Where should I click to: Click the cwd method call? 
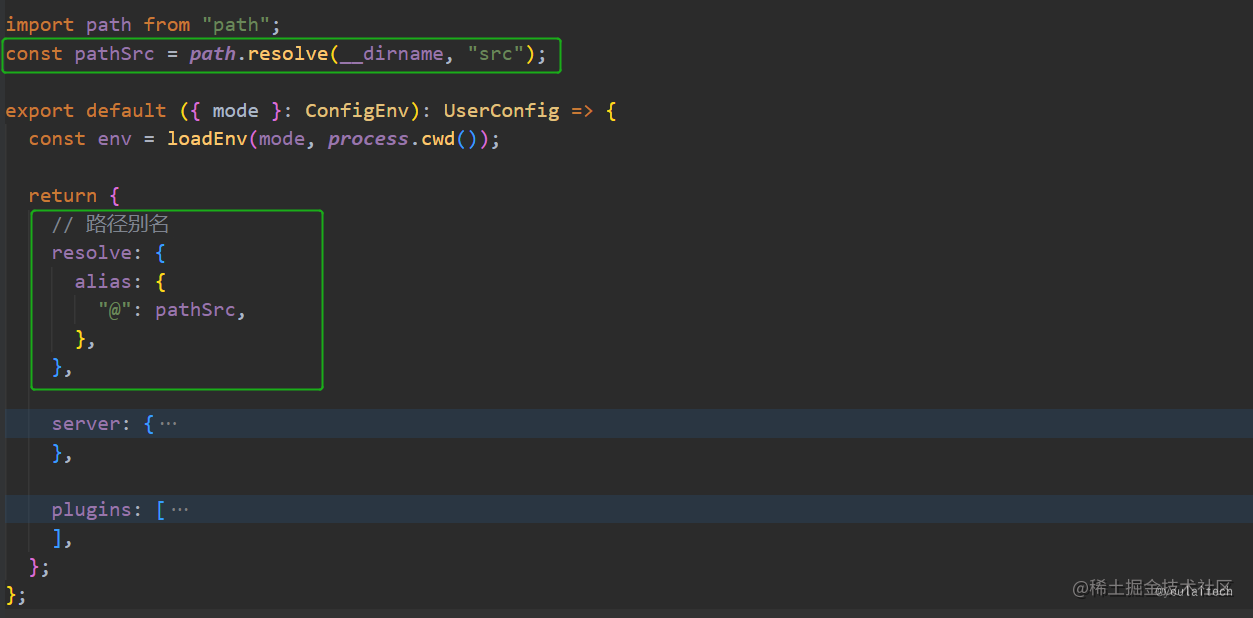pyautogui.click(x=438, y=139)
